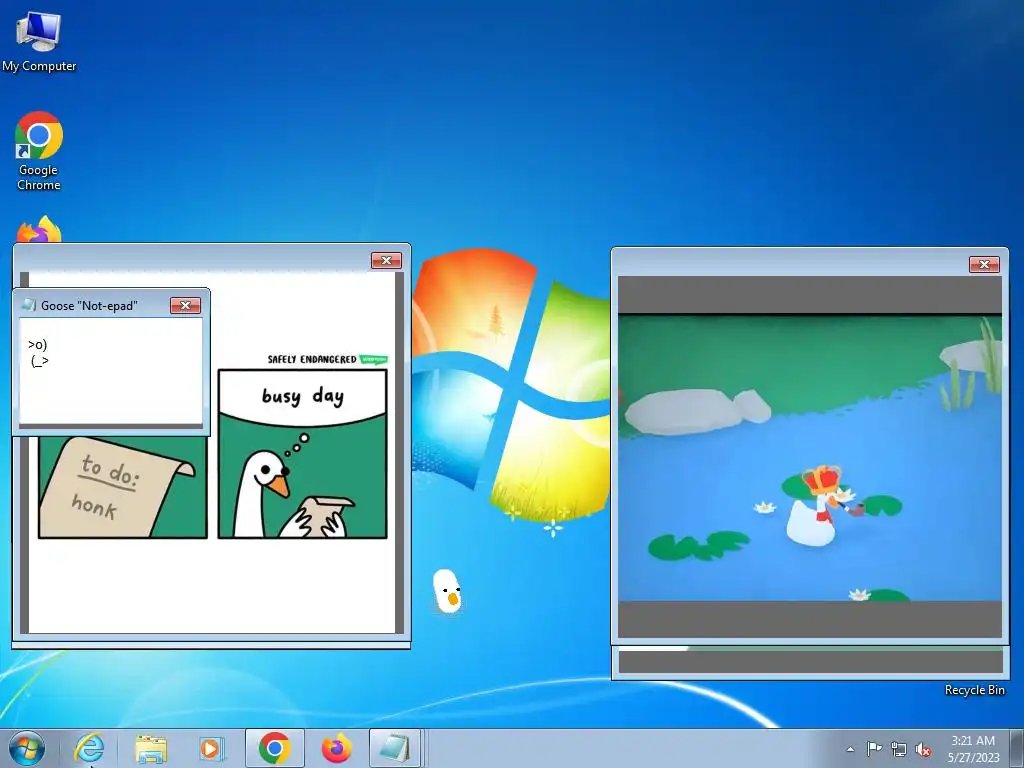1024x768 pixels.
Task: Open Firefox from the taskbar
Action: (337, 748)
